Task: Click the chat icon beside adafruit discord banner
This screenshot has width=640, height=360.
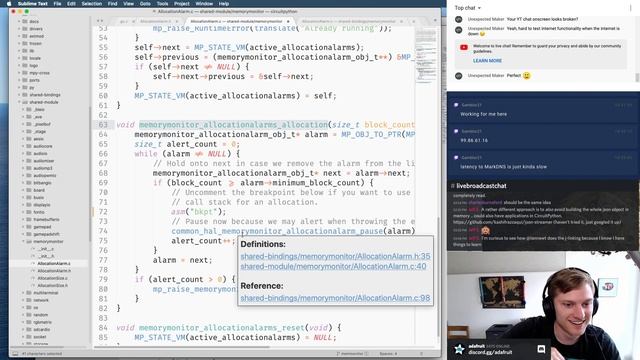Action: click(x=541, y=349)
